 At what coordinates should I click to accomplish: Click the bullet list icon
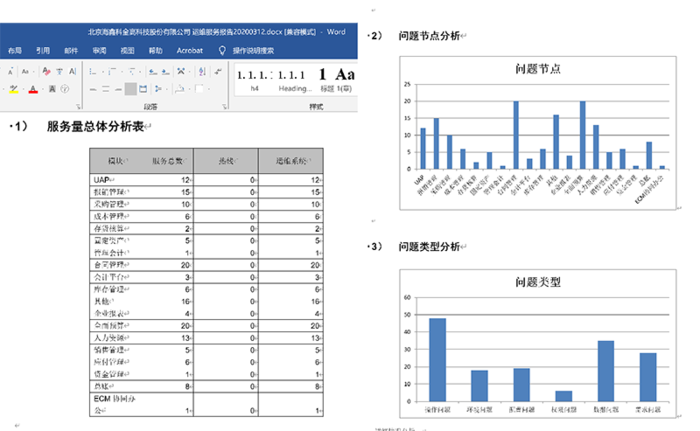pos(92,71)
